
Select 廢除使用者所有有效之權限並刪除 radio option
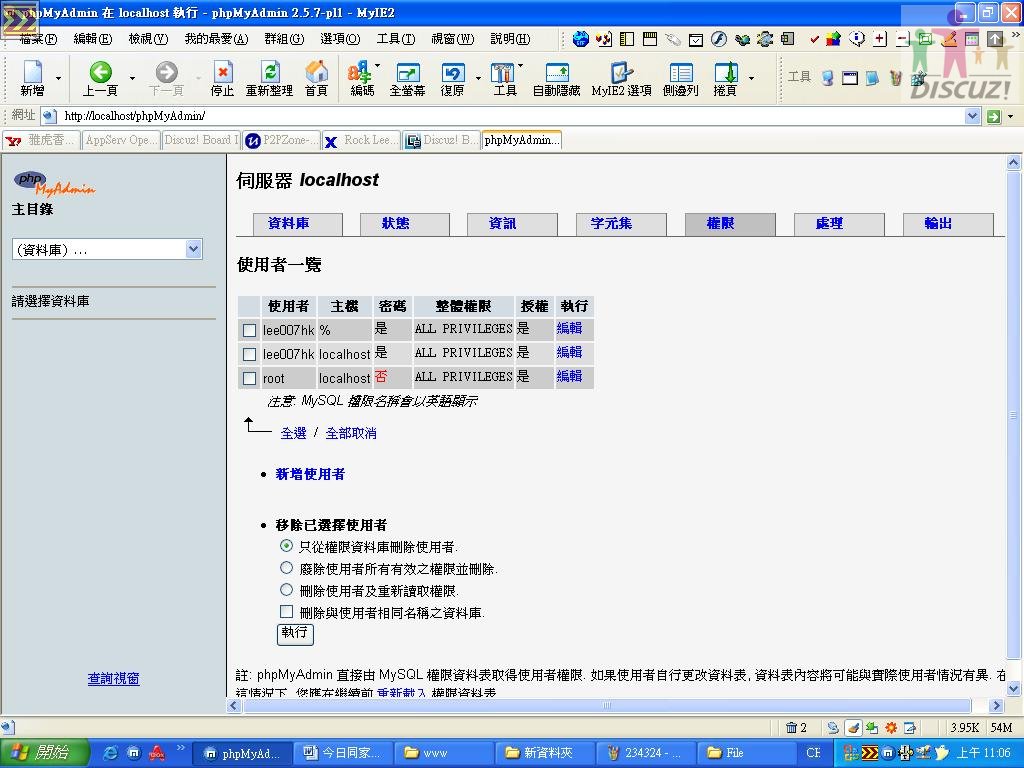click(286, 568)
